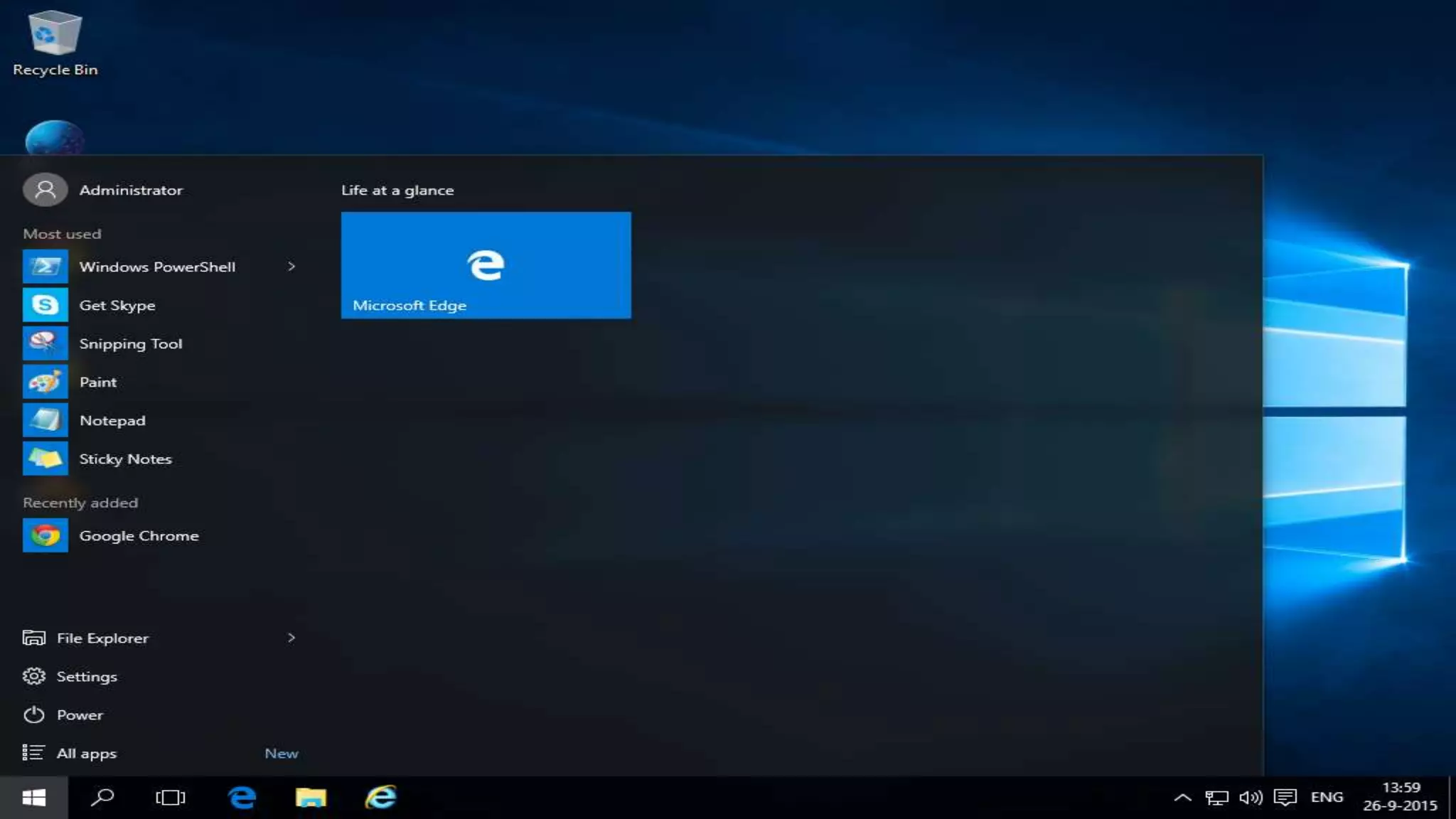Expand the File Explorer jump list arrow

291,638
